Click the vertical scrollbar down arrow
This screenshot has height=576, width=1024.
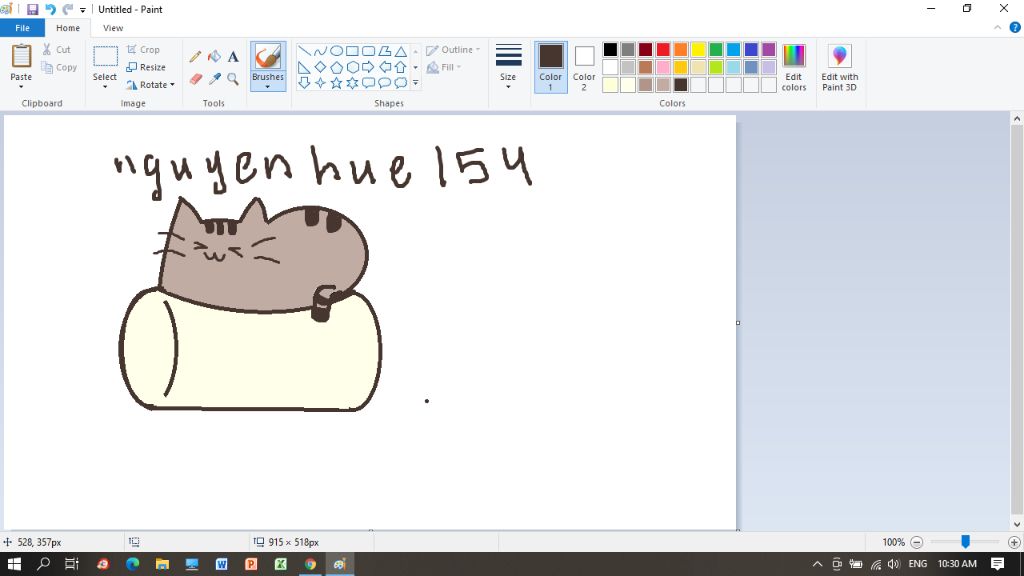click(x=1017, y=524)
